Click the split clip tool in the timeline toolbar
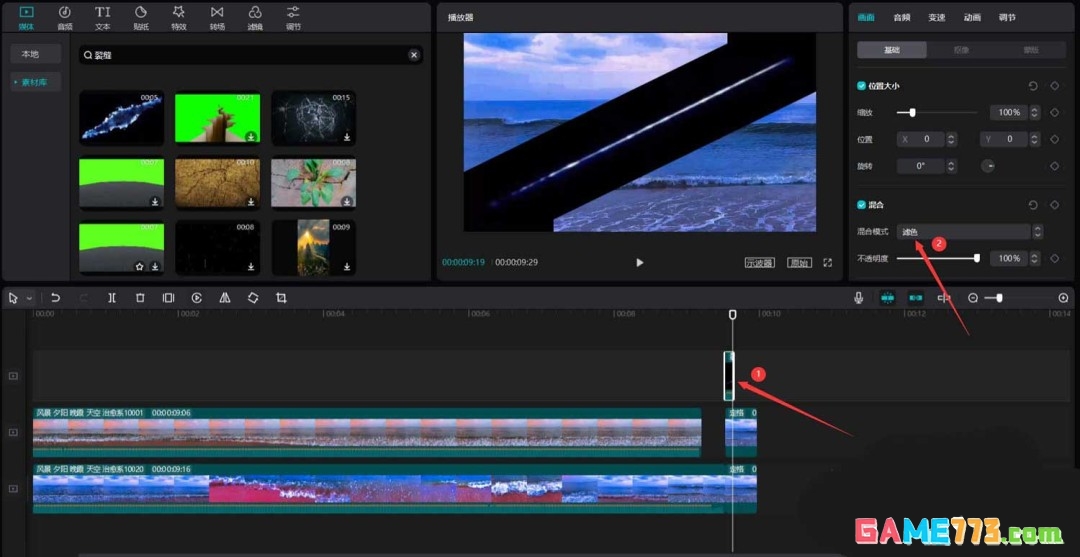Viewport: 1080px width, 557px height. point(112,298)
